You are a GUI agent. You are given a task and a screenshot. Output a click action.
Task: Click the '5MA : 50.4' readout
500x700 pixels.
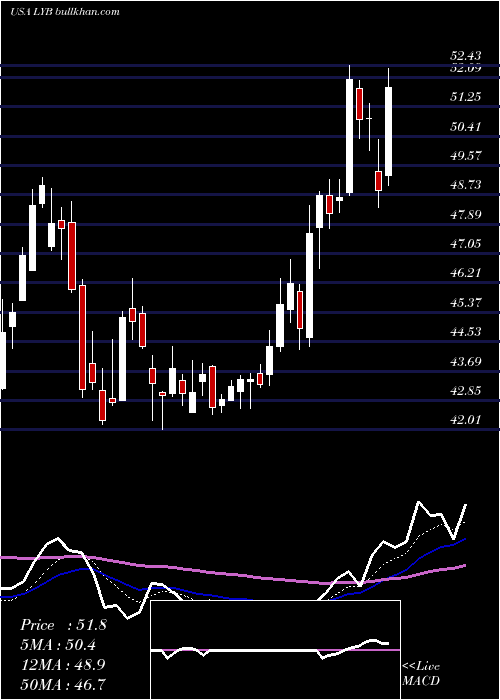58,645
